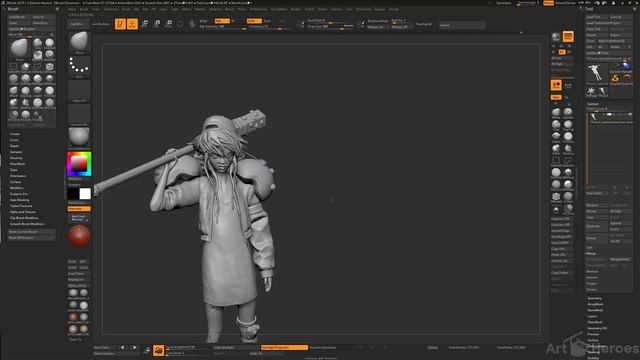Click the orange camera icon in bottom bar

pyautogui.click(x=159, y=350)
